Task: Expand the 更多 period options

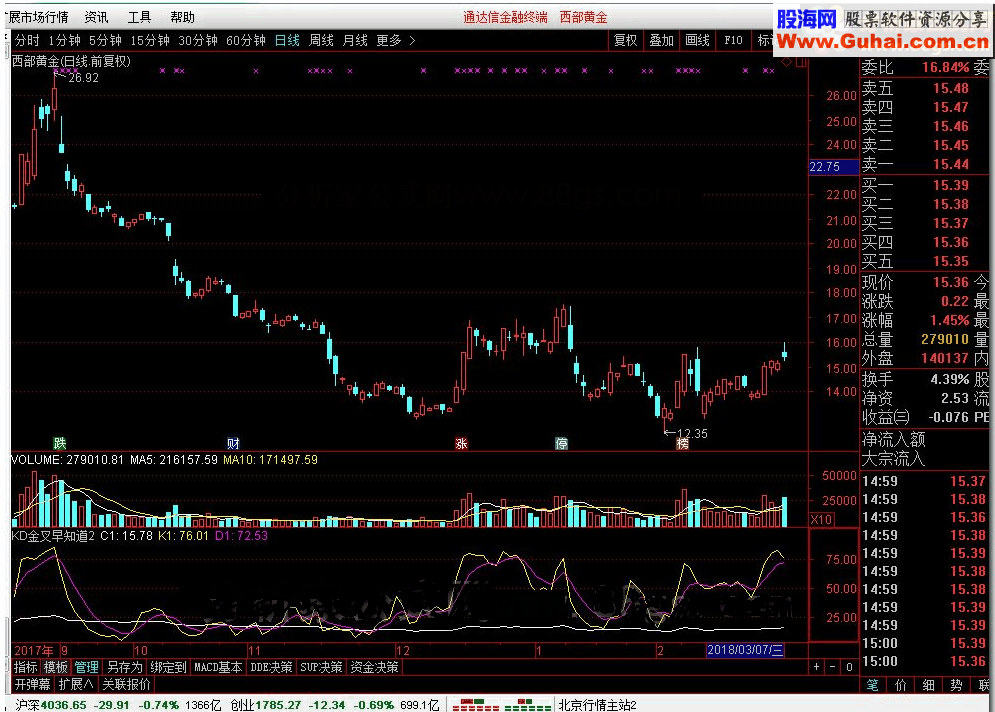Action: pos(395,41)
